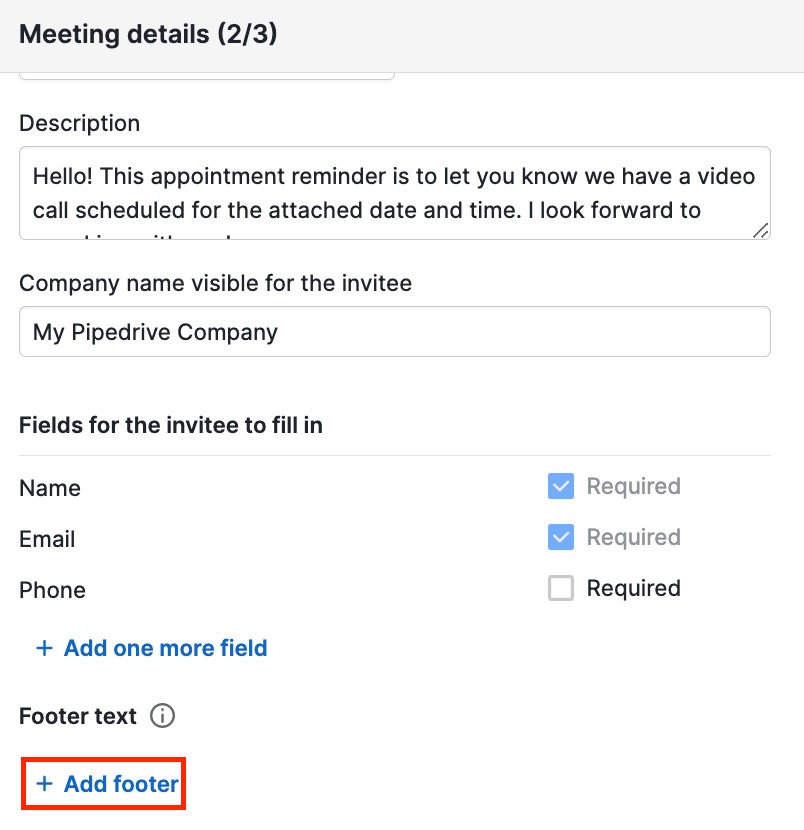Click the Required label next to Phone
This screenshot has height=830, width=804.
tap(633, 588)
